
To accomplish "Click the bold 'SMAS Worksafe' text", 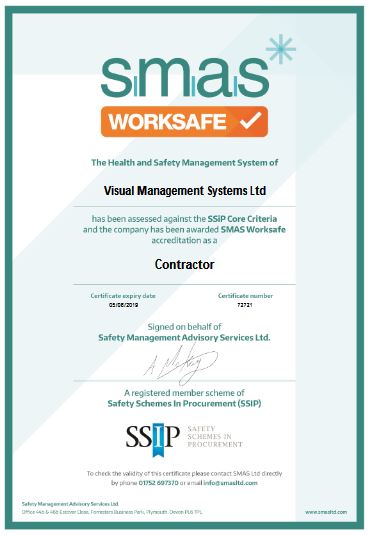I will (253, 230).
